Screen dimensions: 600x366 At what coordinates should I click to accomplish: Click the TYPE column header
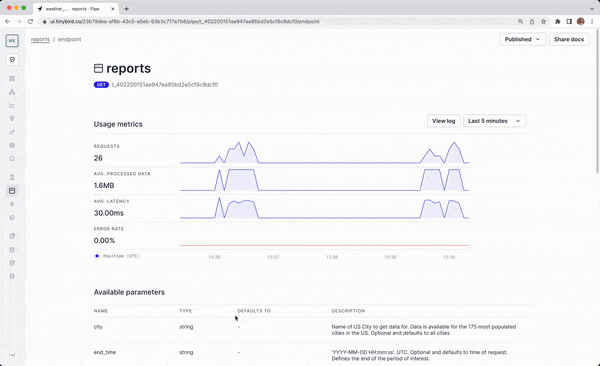pyautogui.click(x=186, y=311)
